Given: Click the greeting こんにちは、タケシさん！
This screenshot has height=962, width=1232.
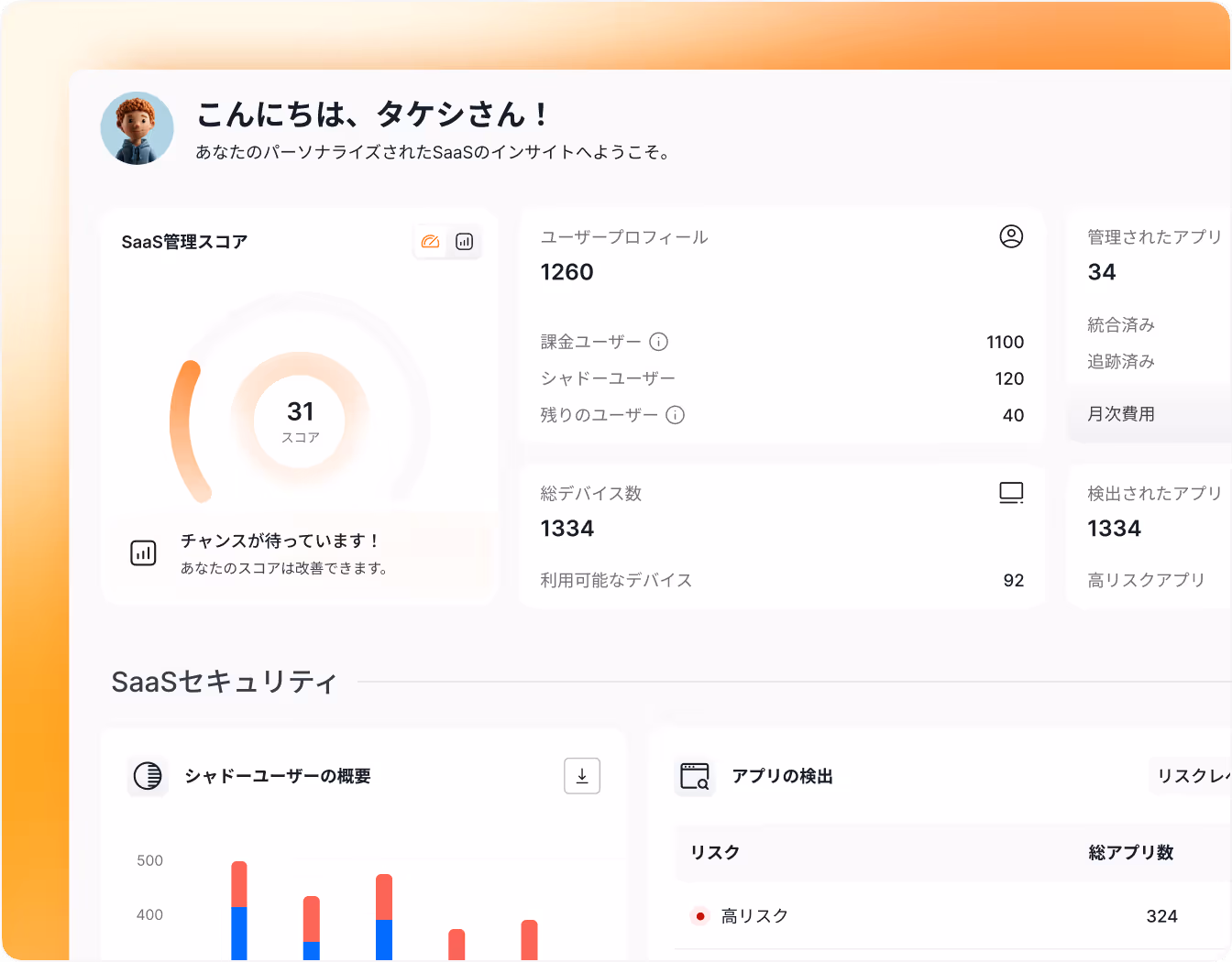Looking at the screenshot, I should (x=373, y=115).
